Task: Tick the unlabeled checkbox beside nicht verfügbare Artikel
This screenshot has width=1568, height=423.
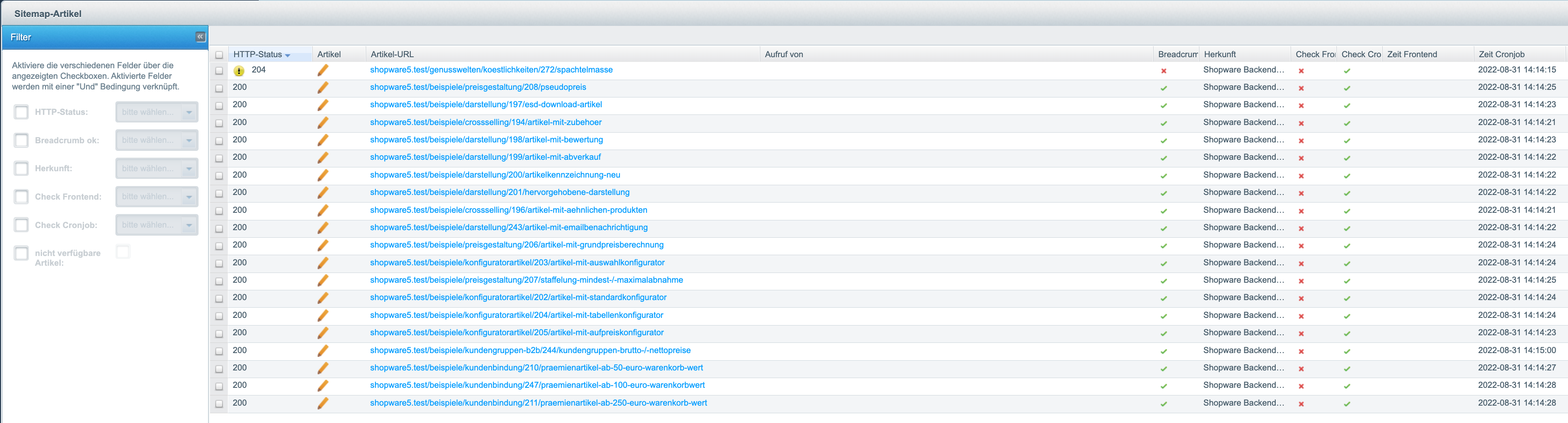Action: 123,252
